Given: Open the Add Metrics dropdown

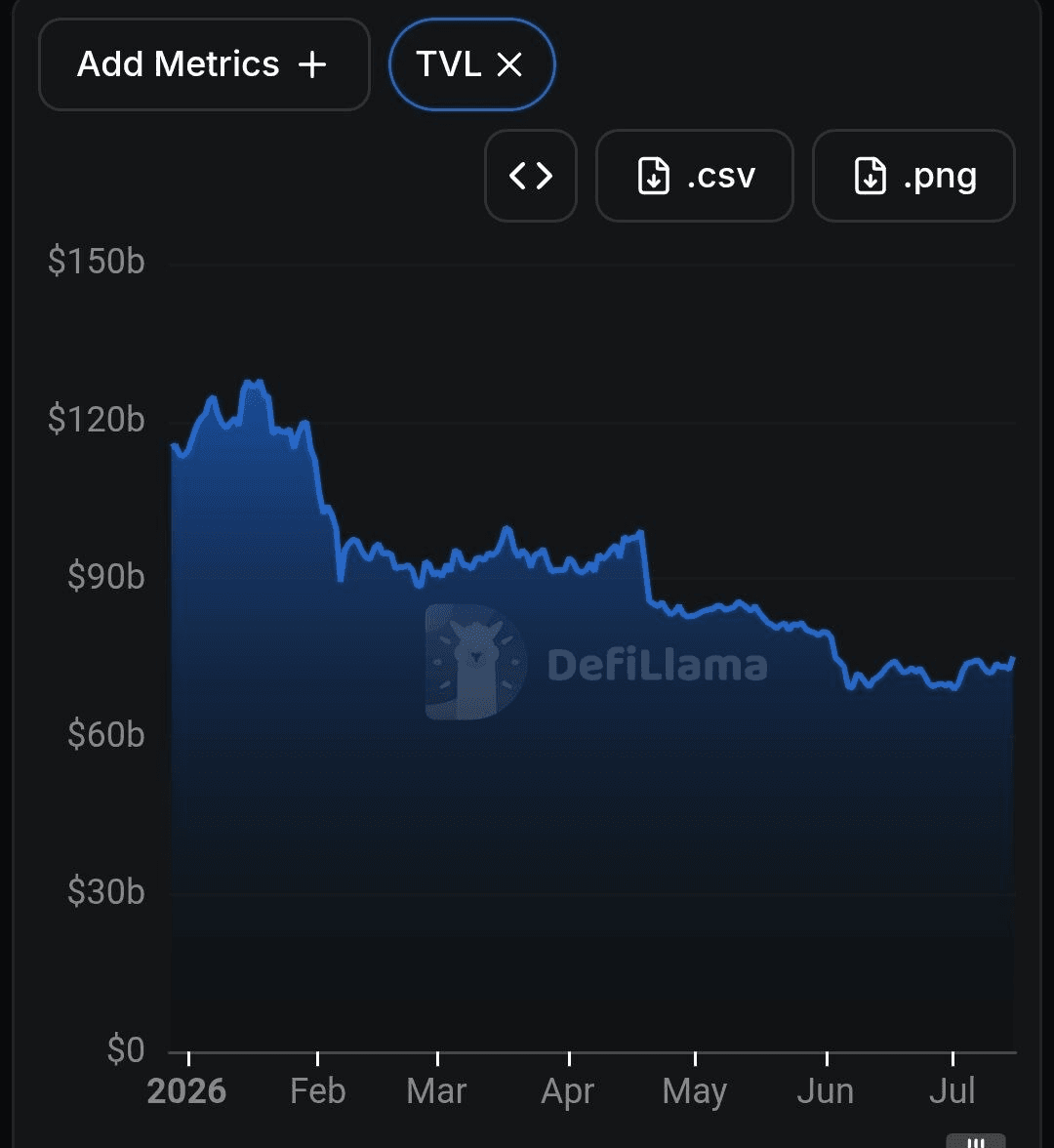Looking at the screenshot, I should pyautogui.click(x=204, y=64).
